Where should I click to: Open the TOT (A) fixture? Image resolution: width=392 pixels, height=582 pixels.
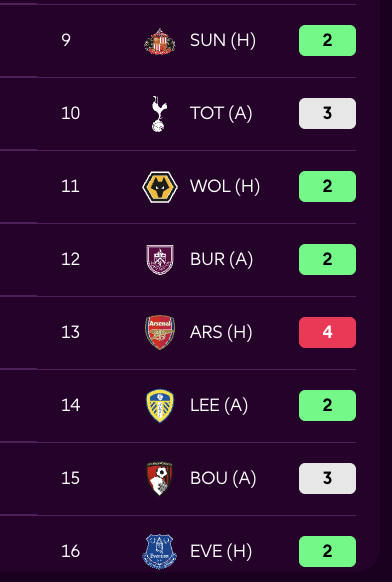coord(221,114)
